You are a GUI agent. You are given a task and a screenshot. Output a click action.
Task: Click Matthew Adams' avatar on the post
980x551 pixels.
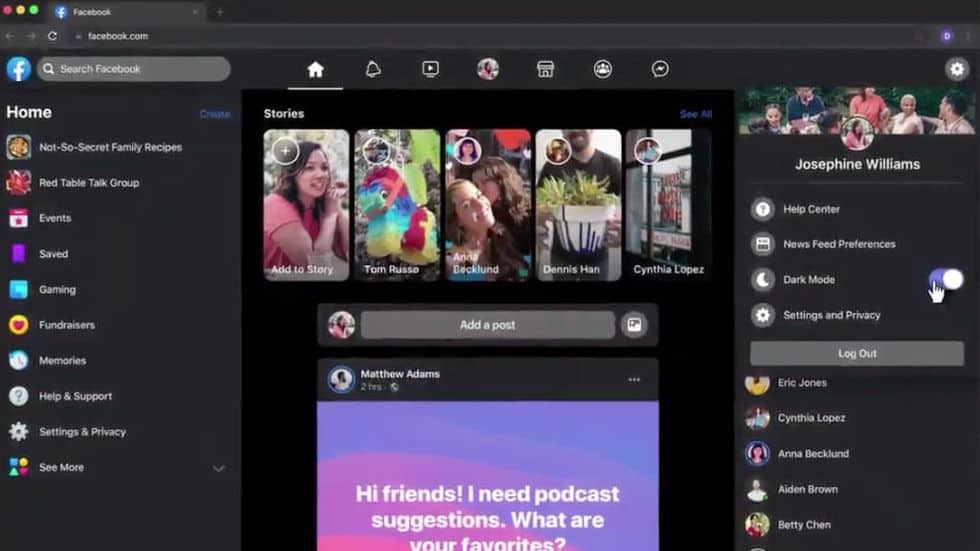[341, 379]
